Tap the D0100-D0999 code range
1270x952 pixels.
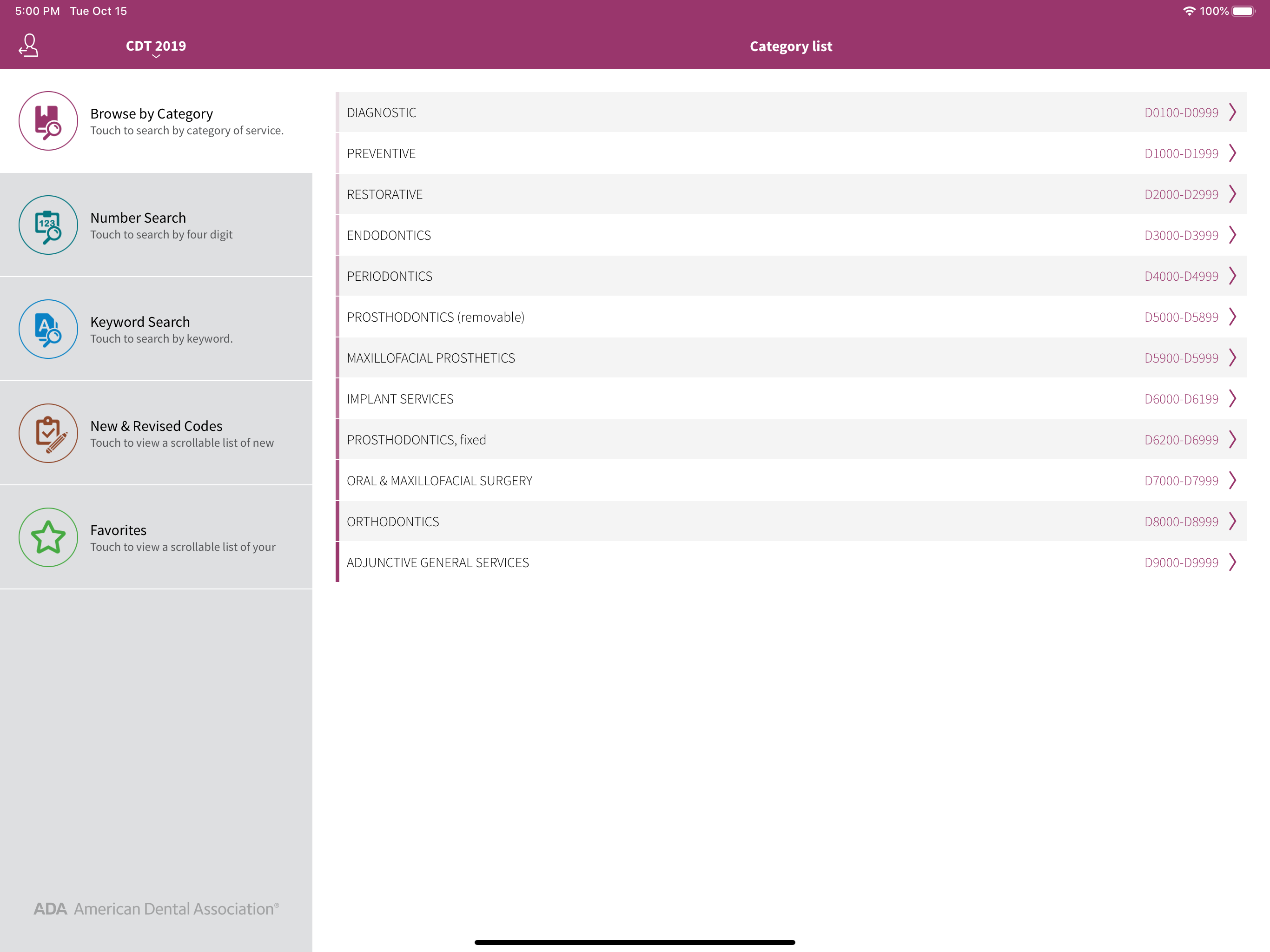pos(1181,112)
